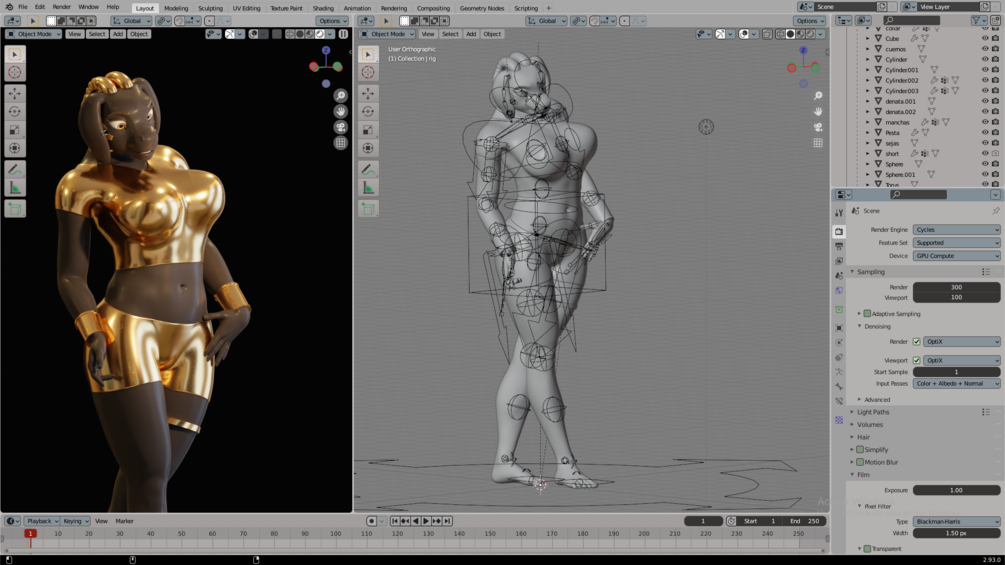Open Playback menu in timeline
The width and height of the screenshot is (1005, 565).
42,521
